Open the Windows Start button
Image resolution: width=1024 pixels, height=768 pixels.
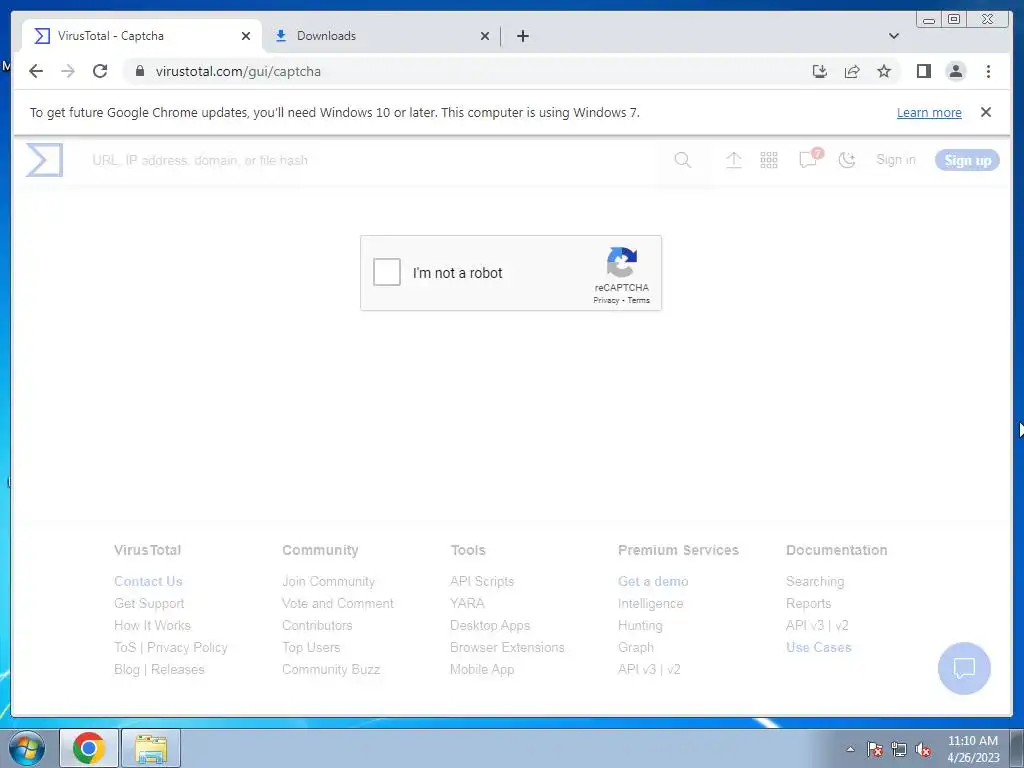[x=27, y=748]
